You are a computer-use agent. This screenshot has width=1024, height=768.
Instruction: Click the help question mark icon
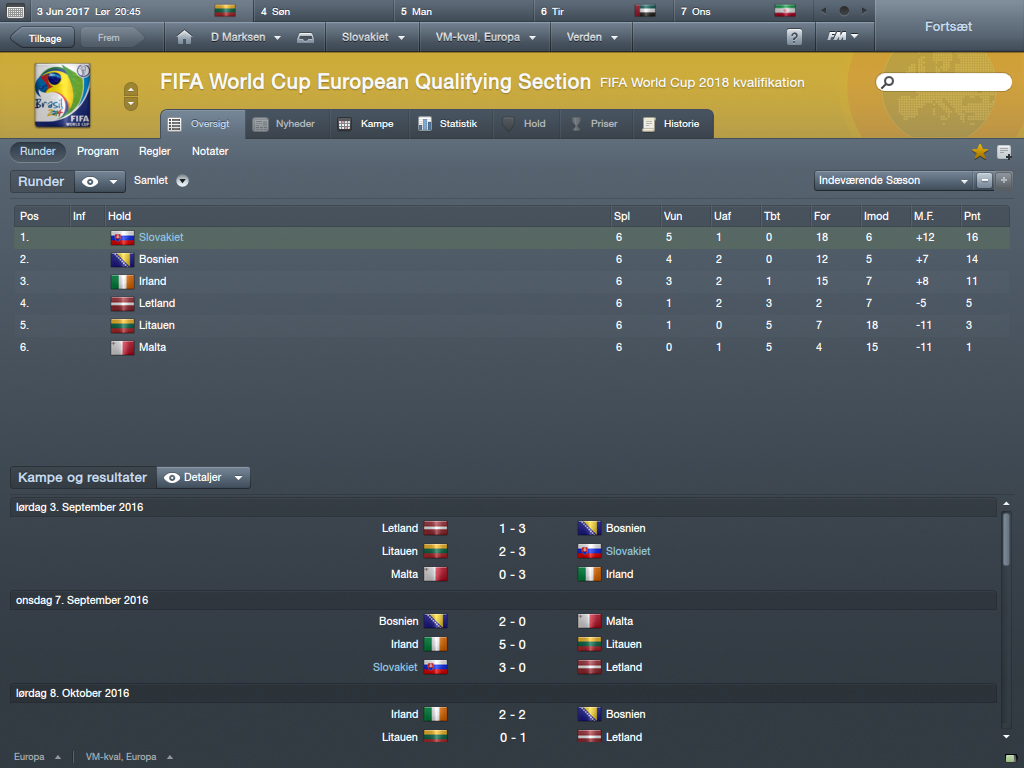pos(794,37)
